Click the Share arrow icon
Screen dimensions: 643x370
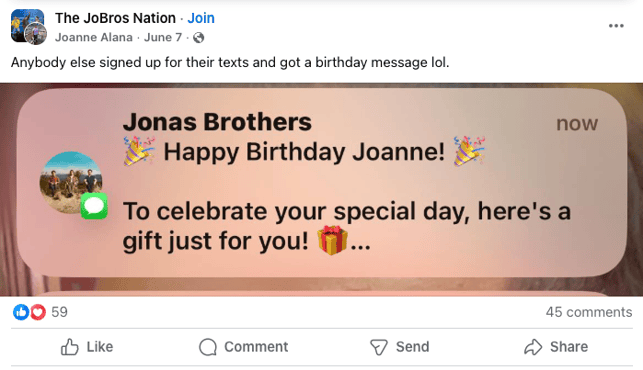click(x=533, y=347)
